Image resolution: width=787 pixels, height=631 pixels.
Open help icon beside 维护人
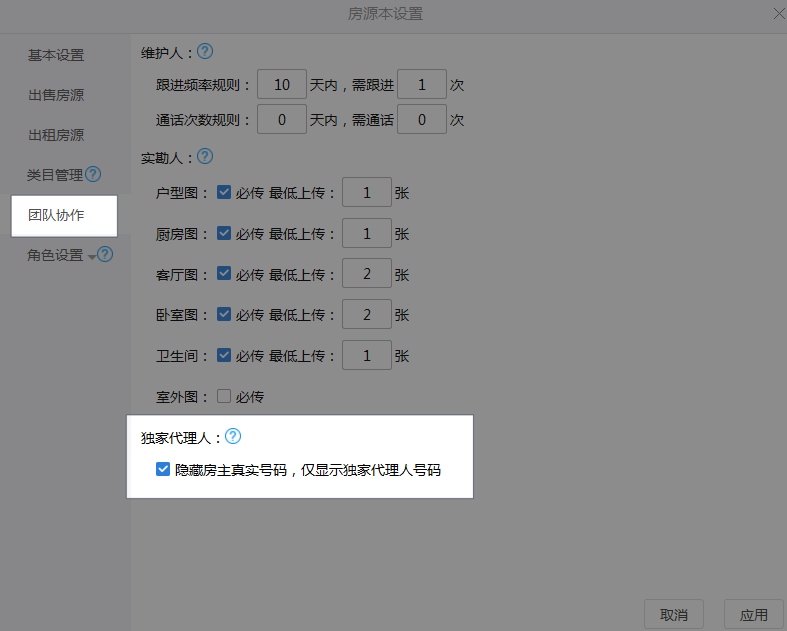coord(205,51)
